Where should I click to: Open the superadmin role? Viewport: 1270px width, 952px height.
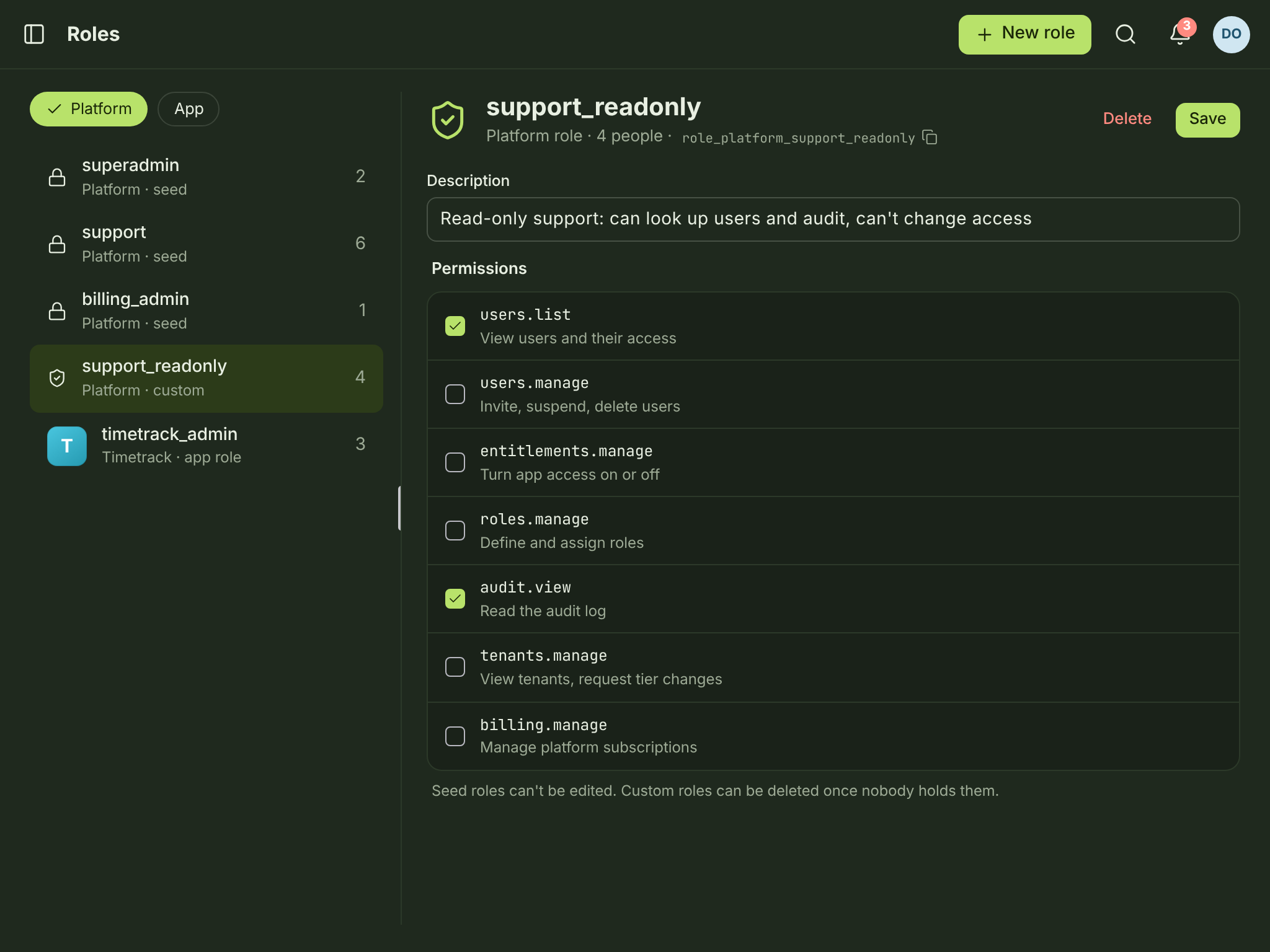point(206,177)
